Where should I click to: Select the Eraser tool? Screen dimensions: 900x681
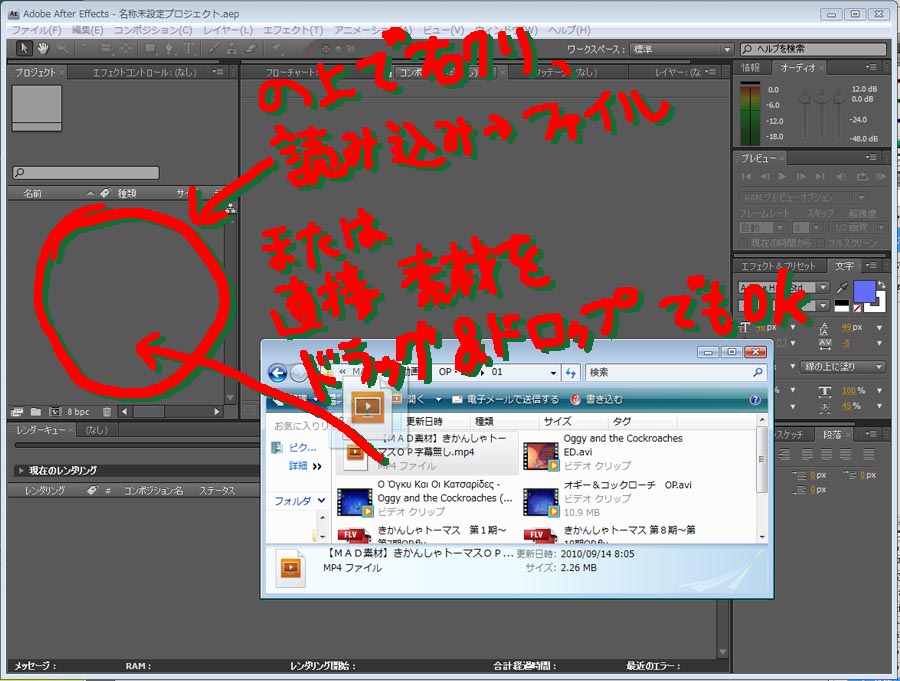251,49
